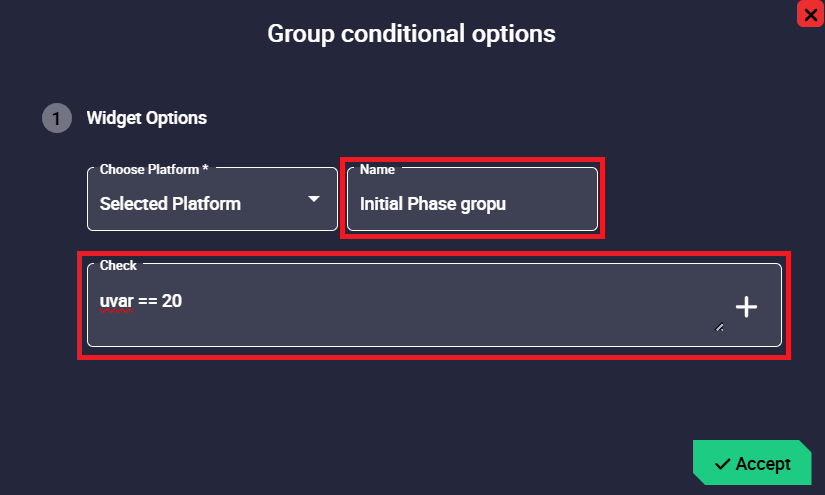Click the "Initial Phase gropu" text
Image resolution: width=825 pixels, height=495 pixels.
(x=433, y=204)
